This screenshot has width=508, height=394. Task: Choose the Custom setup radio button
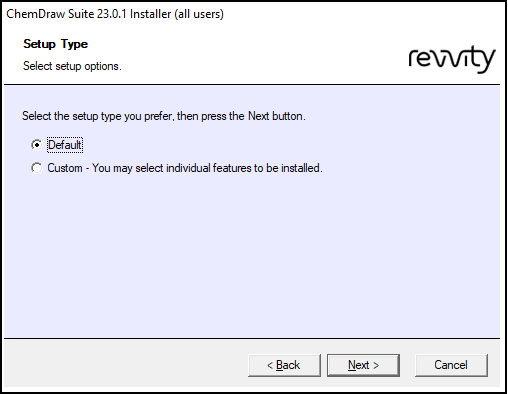pos(37,168)
